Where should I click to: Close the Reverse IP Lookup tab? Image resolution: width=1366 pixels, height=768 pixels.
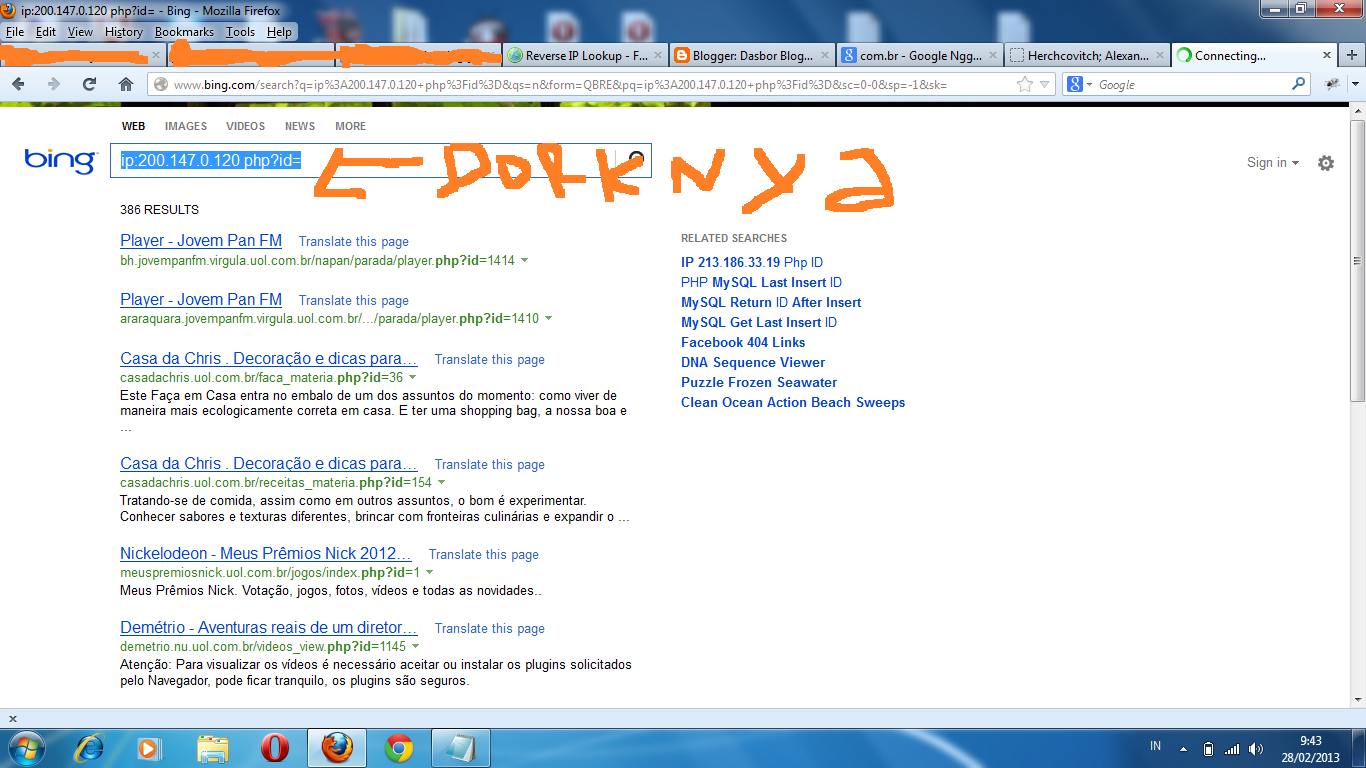click(x=657, y=56)
